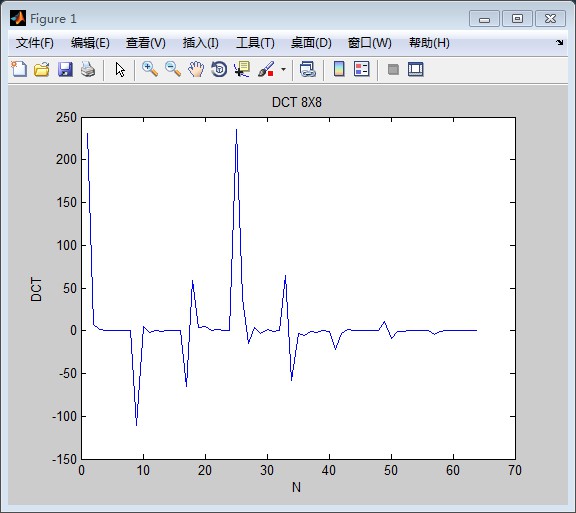Activate the Zoom In magnifier tool

pyautogui.click(x=150, y=69)
